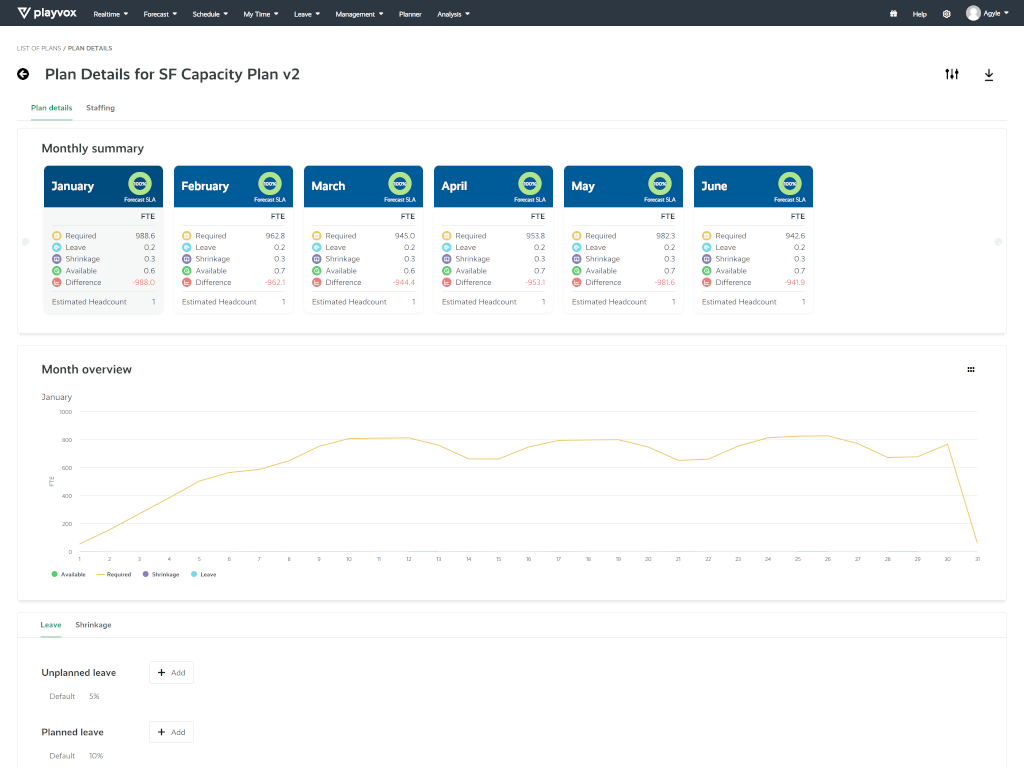Click Add button for Unplanned leave
1024x768 pixels.
coord(171,673)
